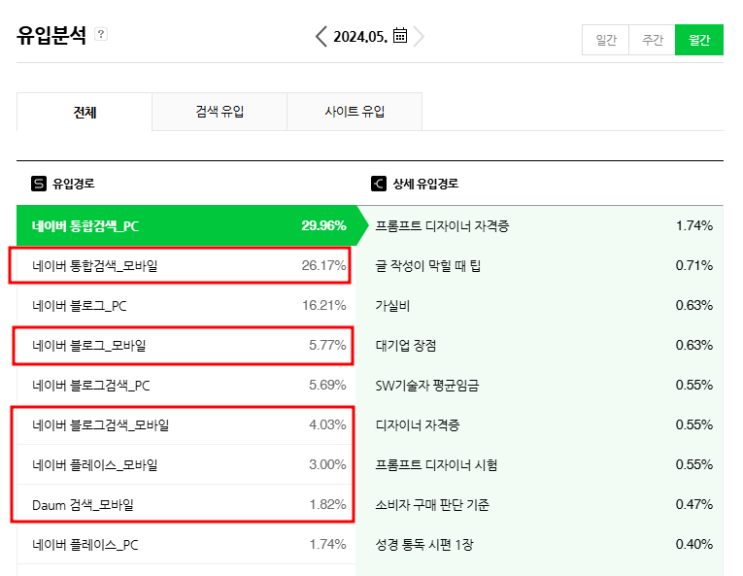Select the 네이버 블로그검색_PC row
This screenshot has height=576, width=743.
pos(186,385)
